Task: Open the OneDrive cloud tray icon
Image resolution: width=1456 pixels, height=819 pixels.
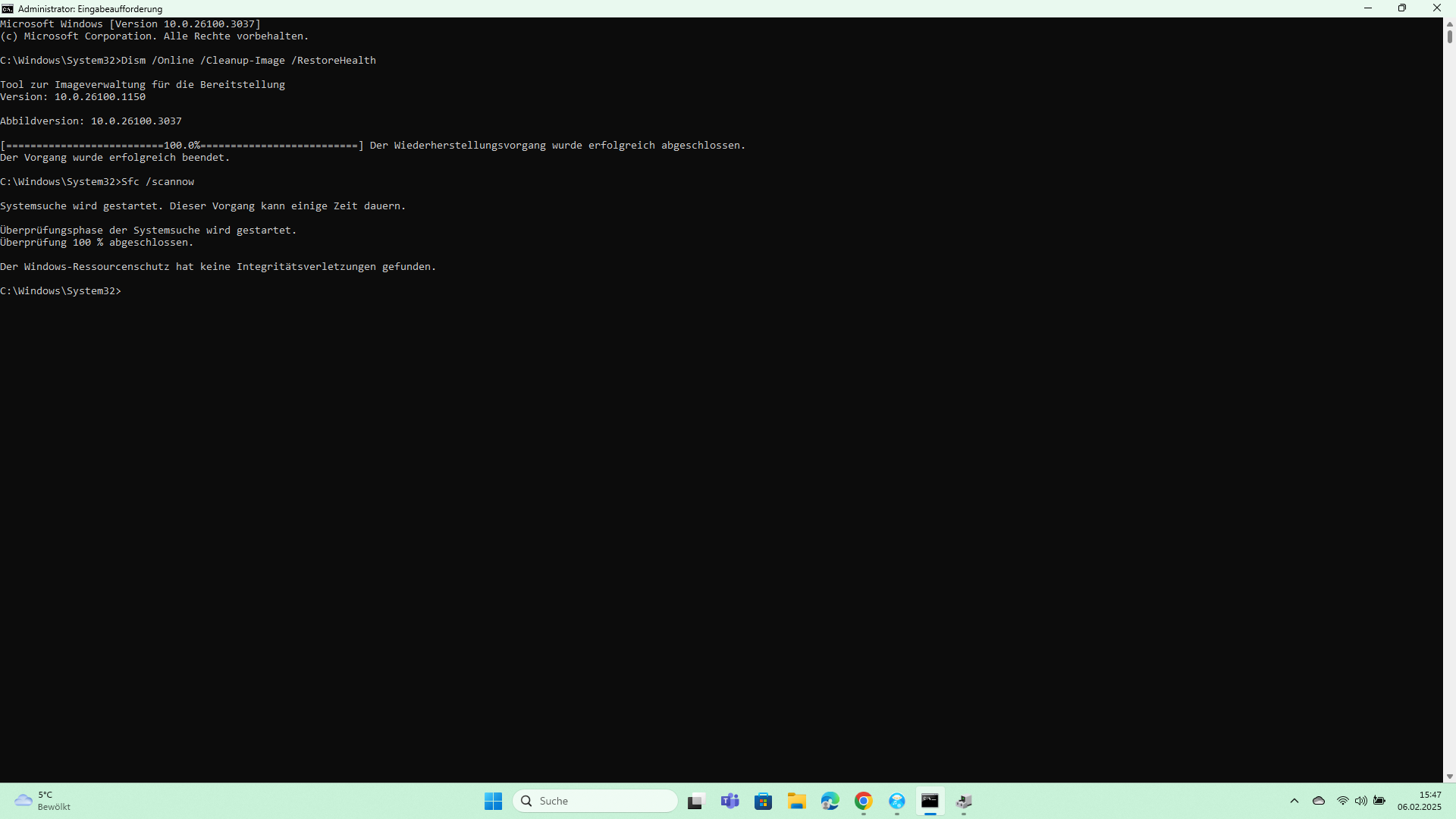Action: (1319, 801)
